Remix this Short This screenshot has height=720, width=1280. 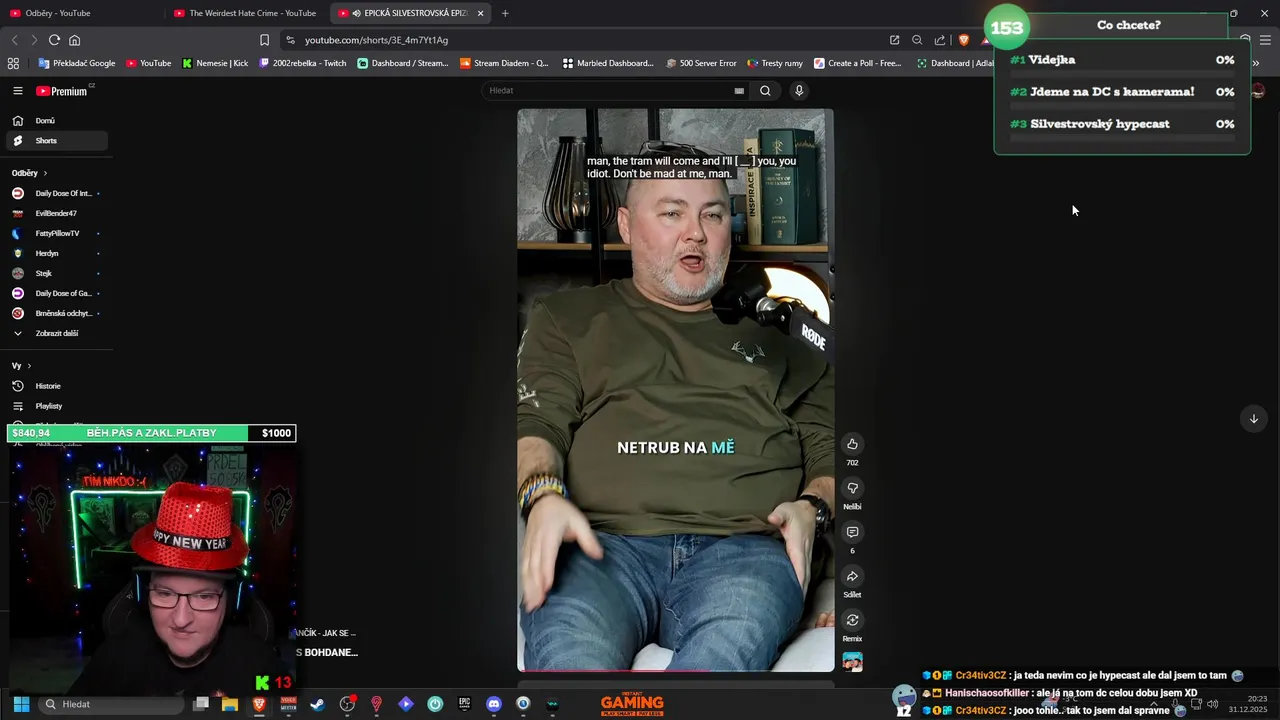[852, 620]
